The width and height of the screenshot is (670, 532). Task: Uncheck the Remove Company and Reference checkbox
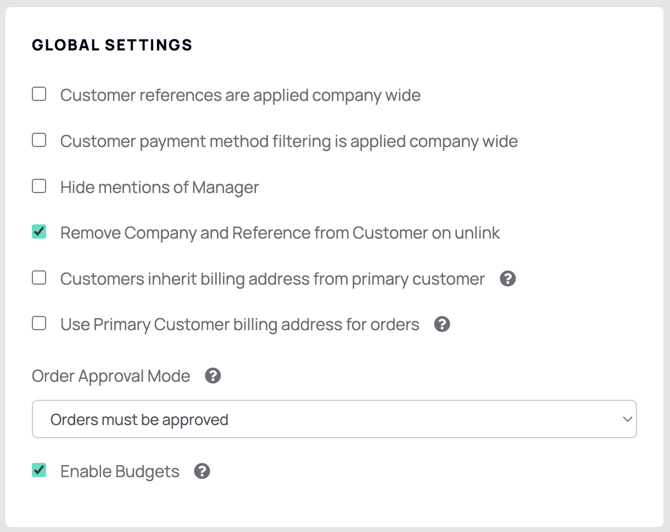point(39,232)
